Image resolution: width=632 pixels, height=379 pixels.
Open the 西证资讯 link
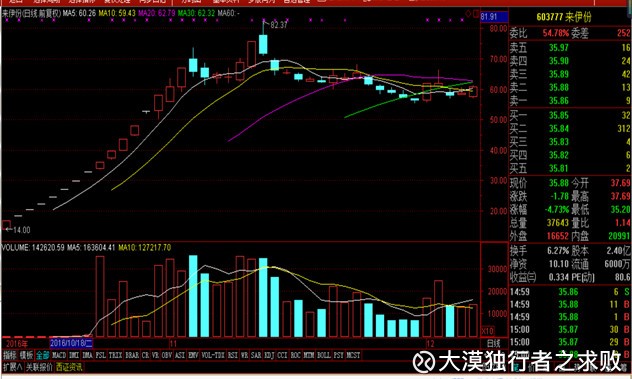click(x=69, y=367)
